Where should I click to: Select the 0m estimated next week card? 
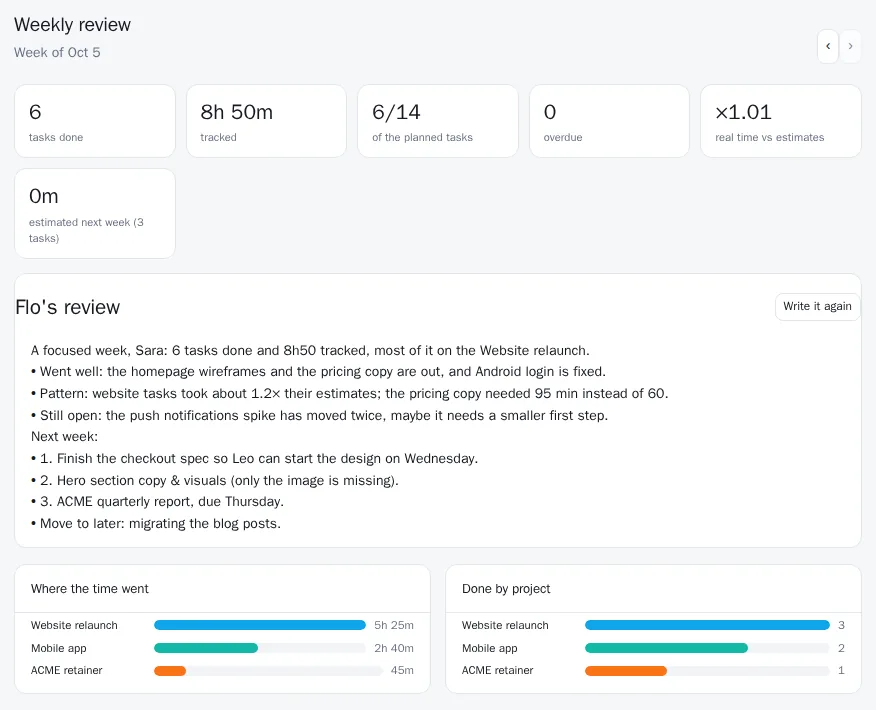(95, 213)
